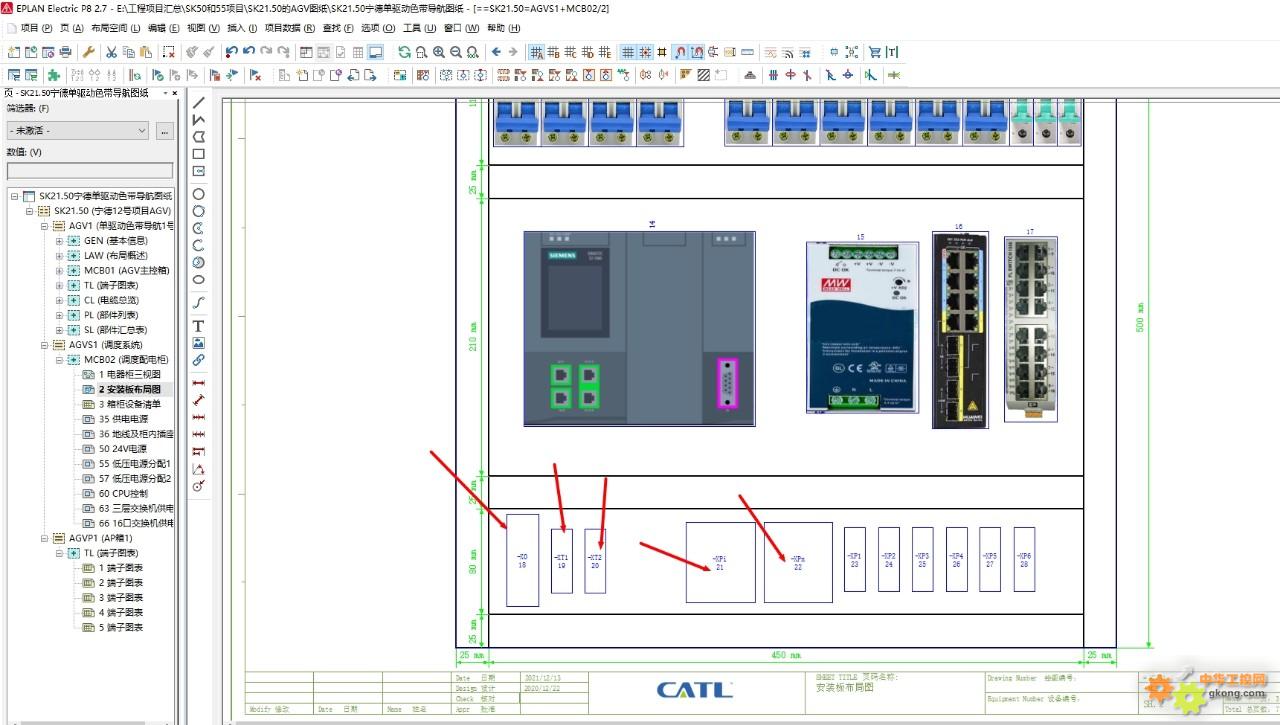The width and height of the screenshot is (1280, 725).
Task: Click the green puzzle piece icon
Action: (54, 75)
